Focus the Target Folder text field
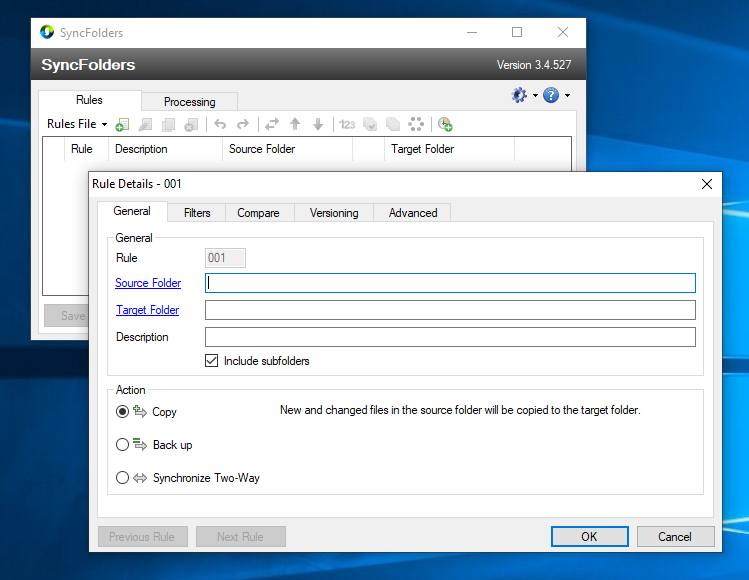 coord(450,310)
